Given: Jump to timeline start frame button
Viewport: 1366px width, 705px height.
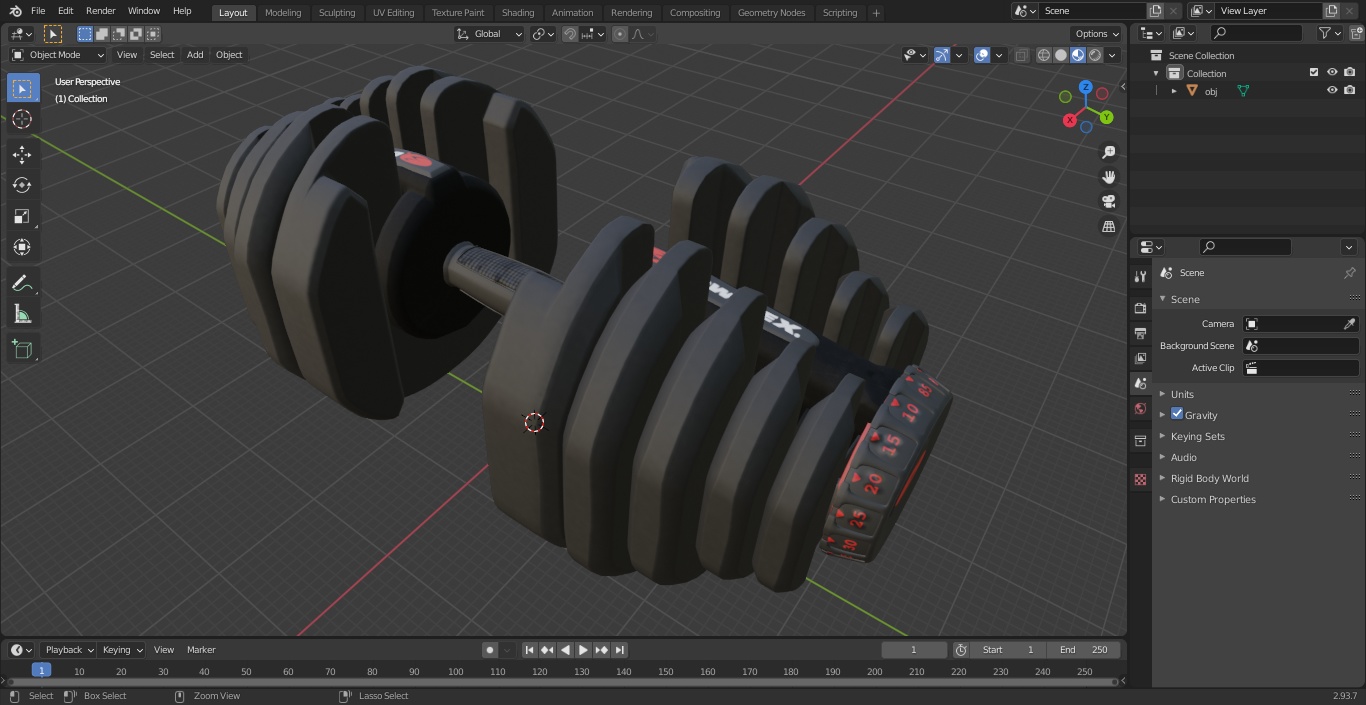Looking at the screenshot, I should pyautogui.click(x=529, y=650).
